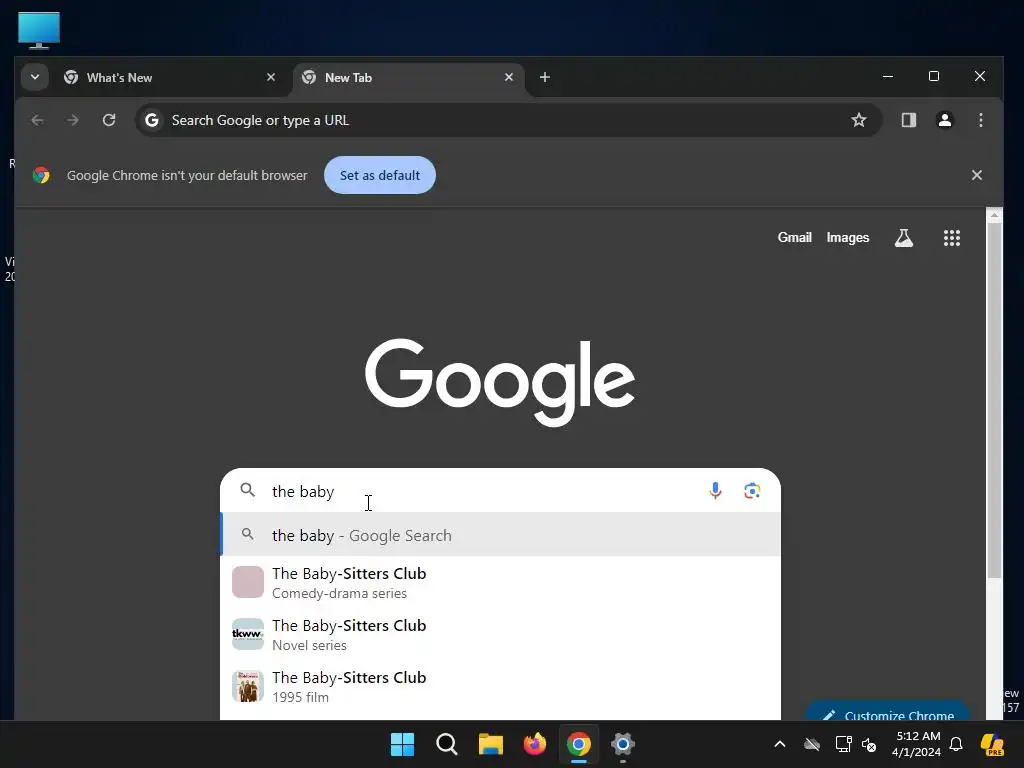1024x768 pixels.
Task: Click the Google logo
Action: click(x=500, y=382)
